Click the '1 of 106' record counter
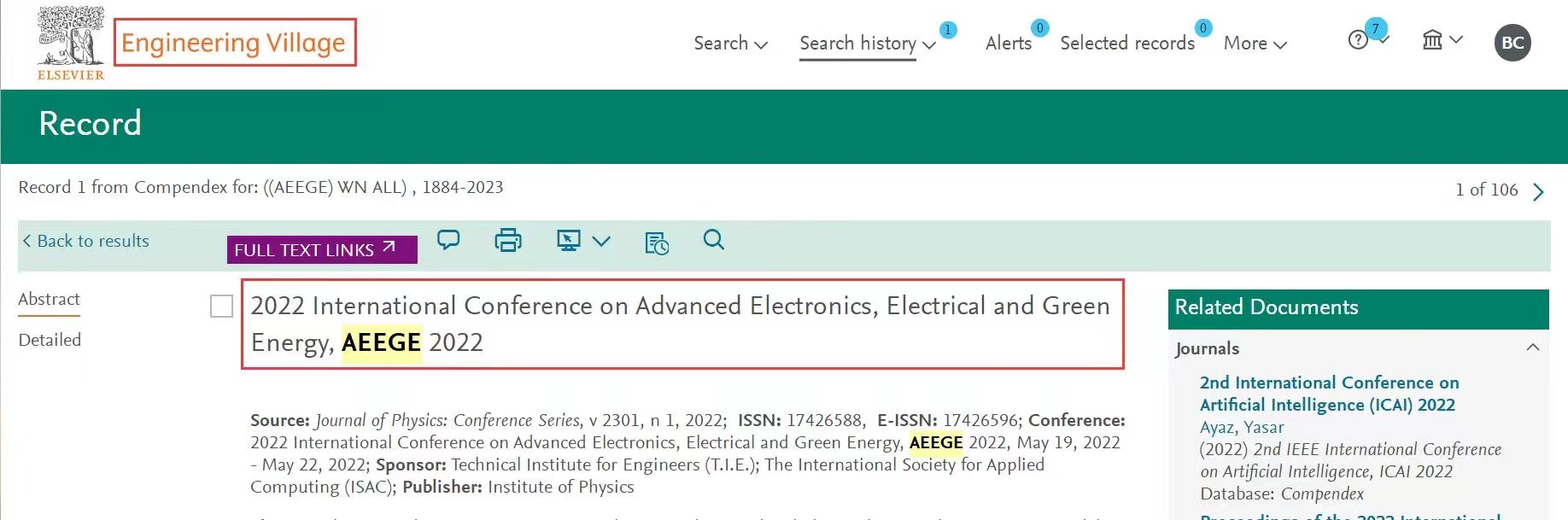Image resolution: width=1568 pixels, height=520 pixels. [x=1487, y=190]
